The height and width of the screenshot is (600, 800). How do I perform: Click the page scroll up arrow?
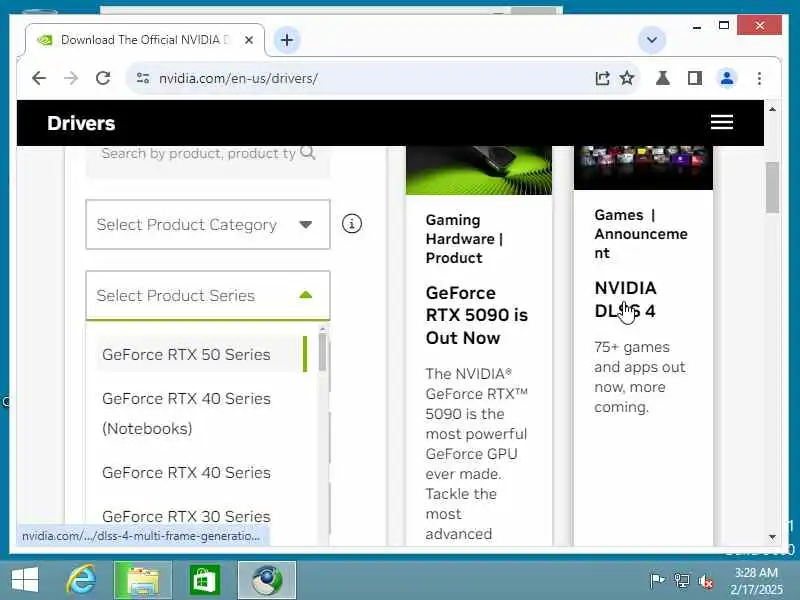point(772,109)
